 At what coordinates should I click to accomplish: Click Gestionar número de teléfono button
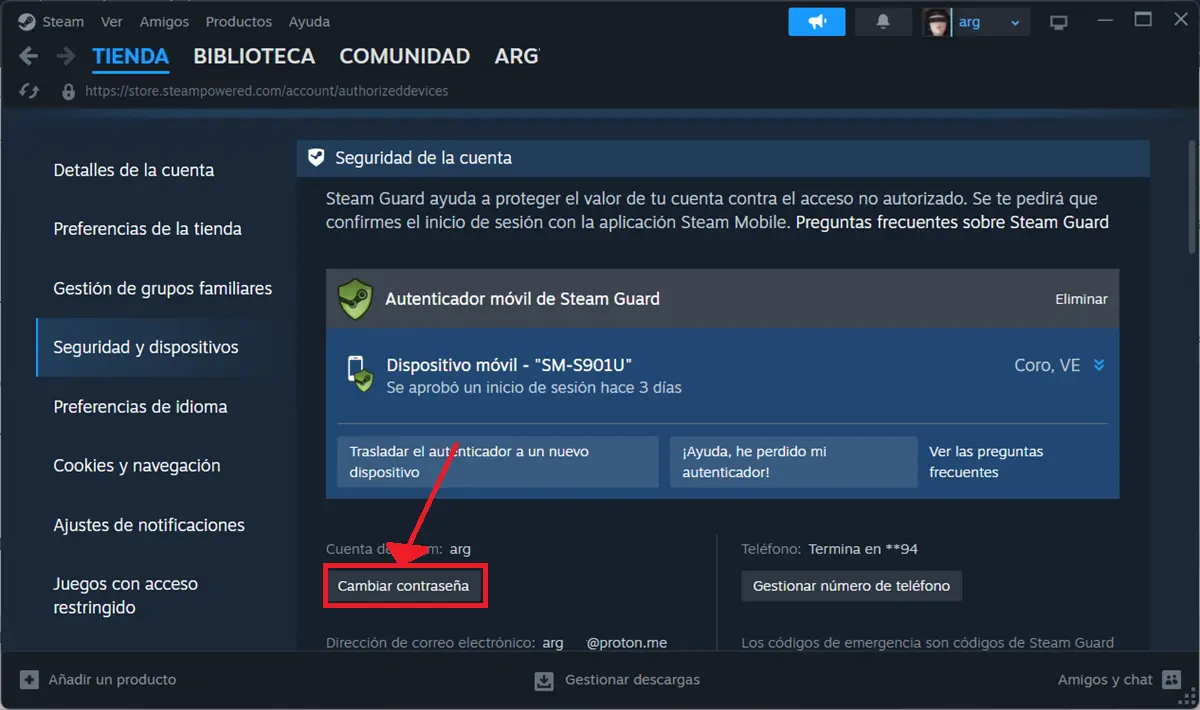click(851, 586)
